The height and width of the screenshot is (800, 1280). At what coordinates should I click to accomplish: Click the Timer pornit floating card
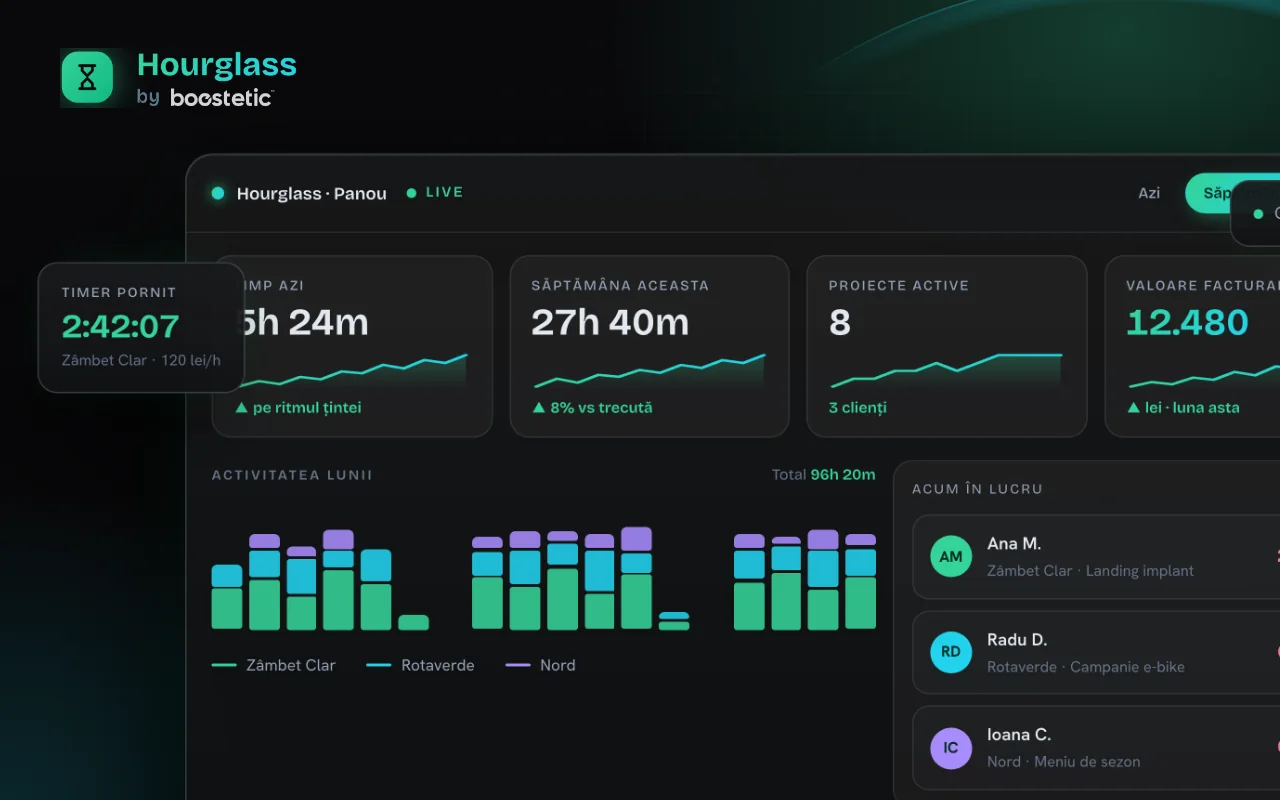141,327
